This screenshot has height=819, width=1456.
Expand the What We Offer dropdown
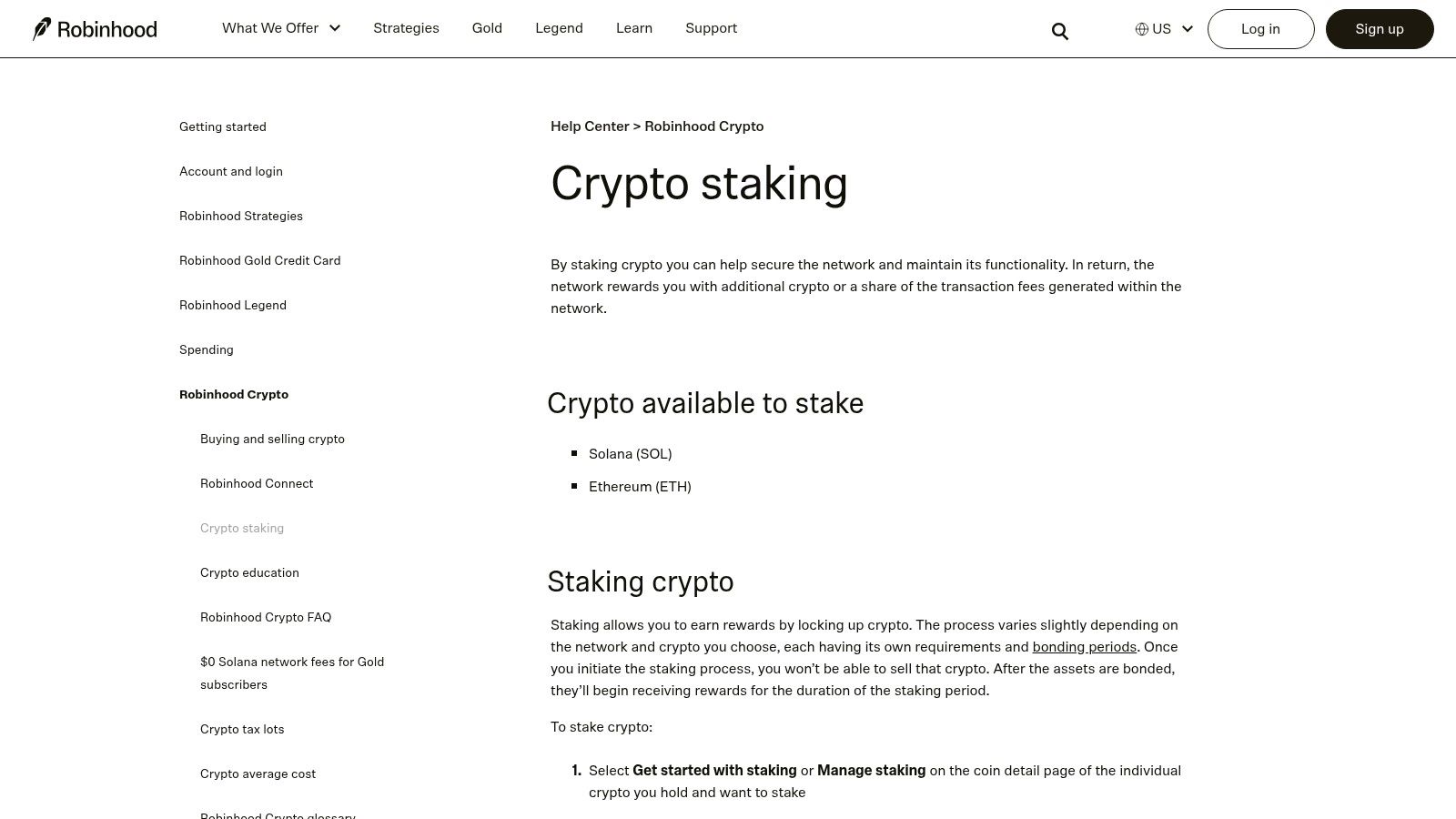tap(280, 28)
